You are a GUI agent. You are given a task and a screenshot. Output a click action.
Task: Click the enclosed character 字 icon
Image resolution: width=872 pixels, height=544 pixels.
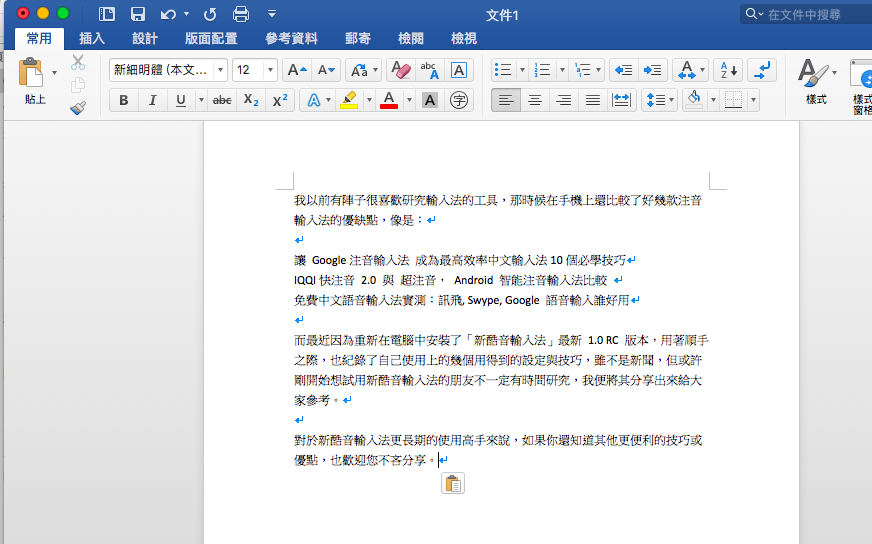pyautogui.click(x=459, y=100)
